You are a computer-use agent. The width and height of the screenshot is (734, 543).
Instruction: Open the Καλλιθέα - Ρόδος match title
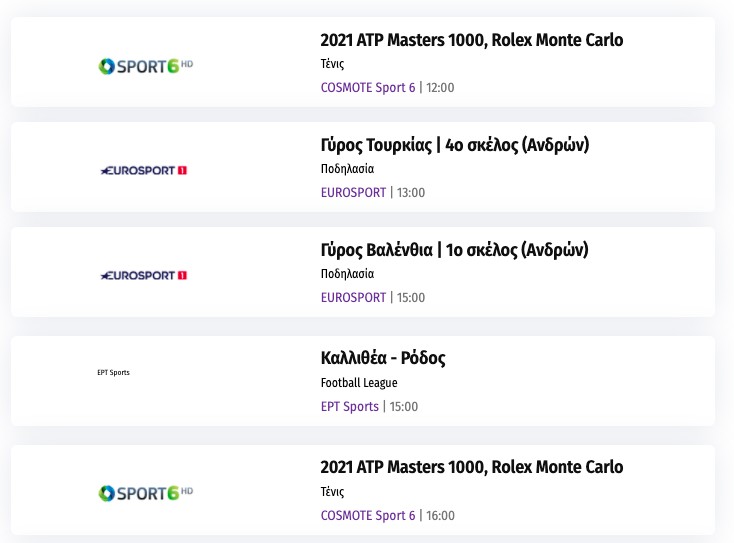coord(383,358)
